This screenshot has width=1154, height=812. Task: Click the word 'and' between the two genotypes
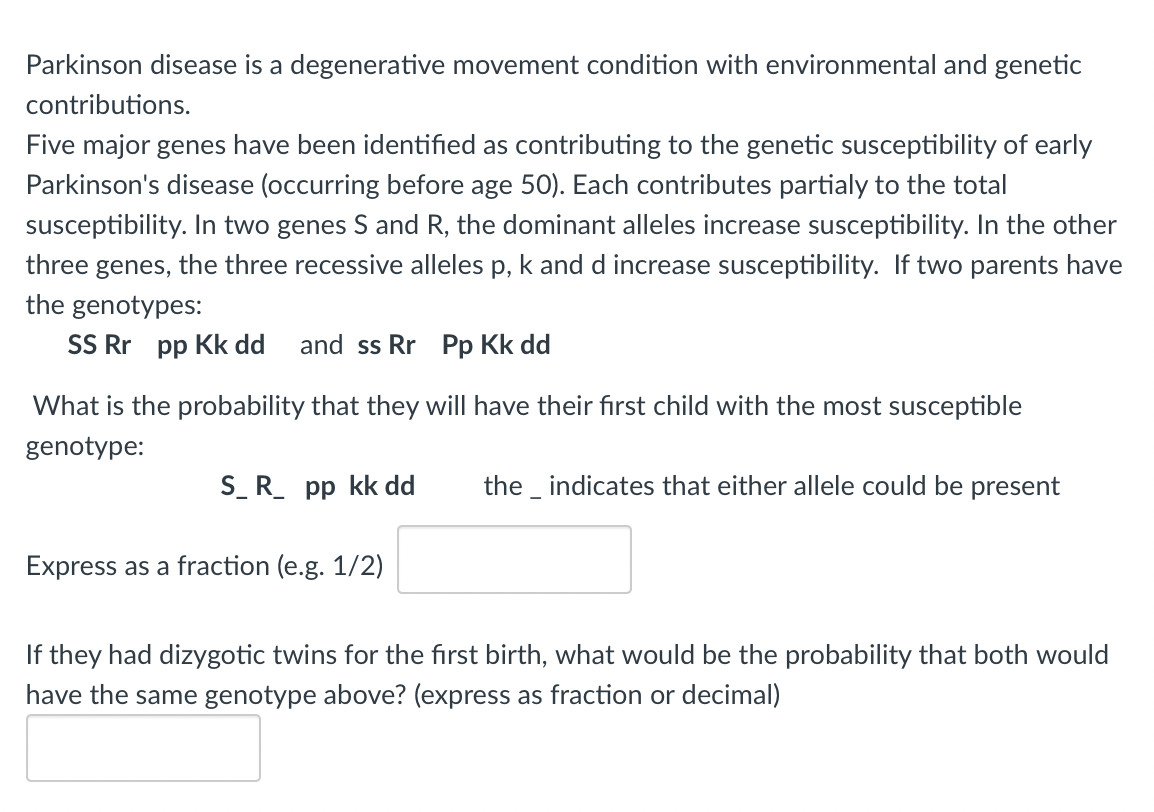tap(321, 345)
